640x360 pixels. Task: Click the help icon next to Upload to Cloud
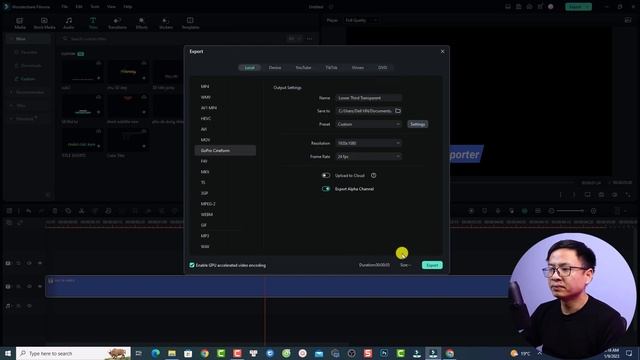pyautogui.click(x=373, y=176)
